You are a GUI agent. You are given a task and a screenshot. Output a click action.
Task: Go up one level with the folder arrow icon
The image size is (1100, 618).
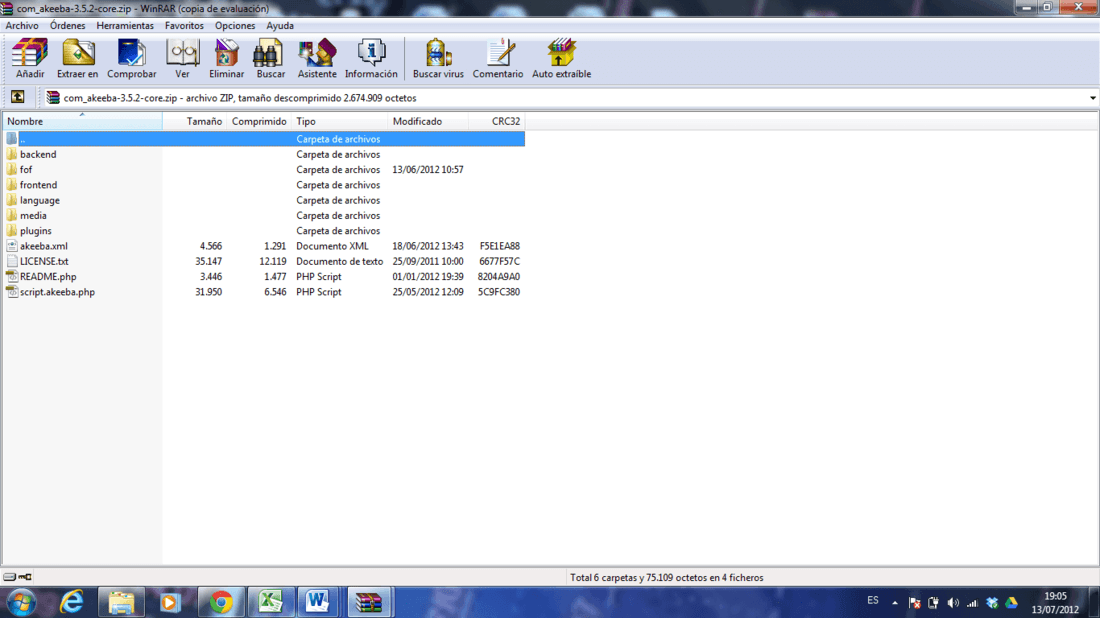(x=18, y=98)
